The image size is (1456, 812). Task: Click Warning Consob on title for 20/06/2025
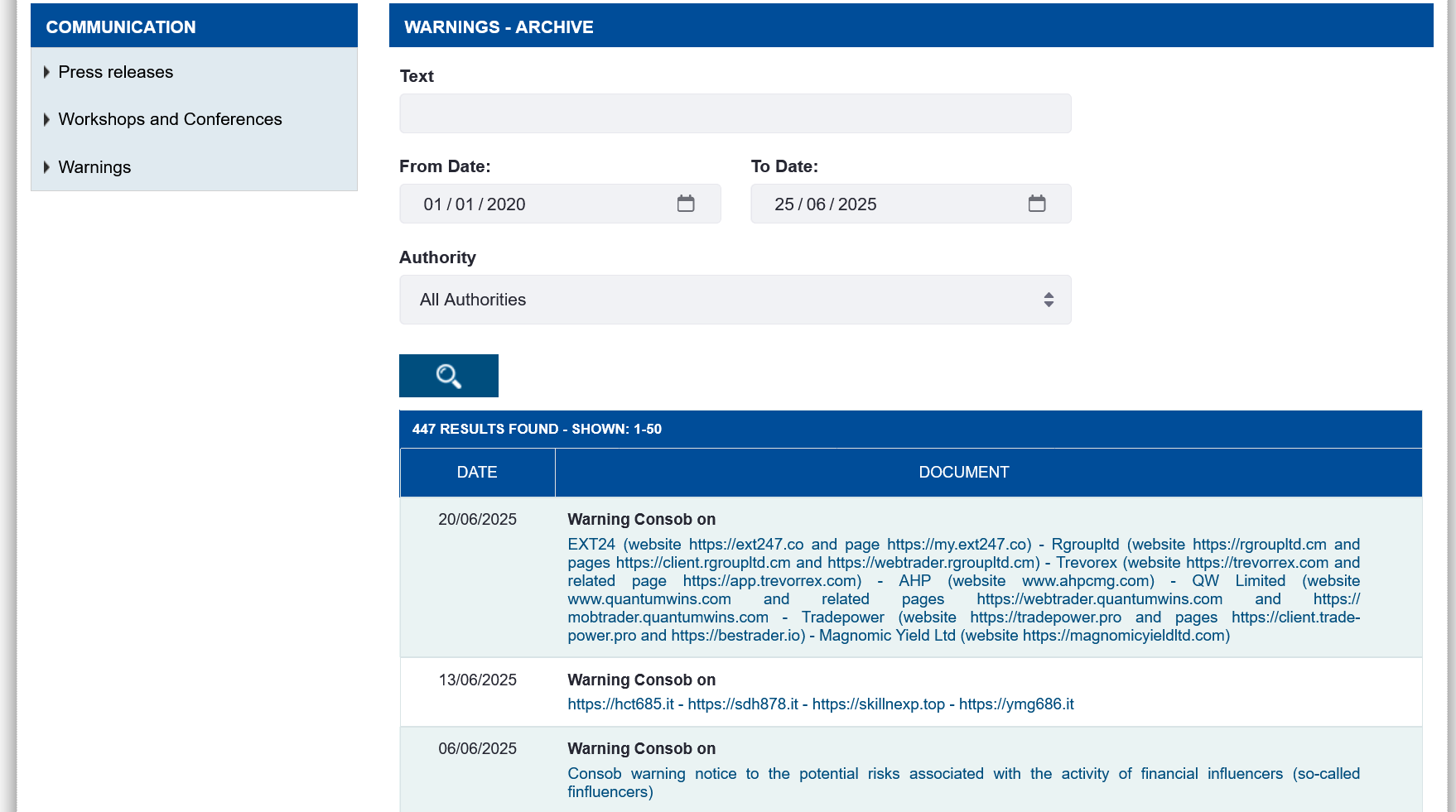click(x=642, y=519)
